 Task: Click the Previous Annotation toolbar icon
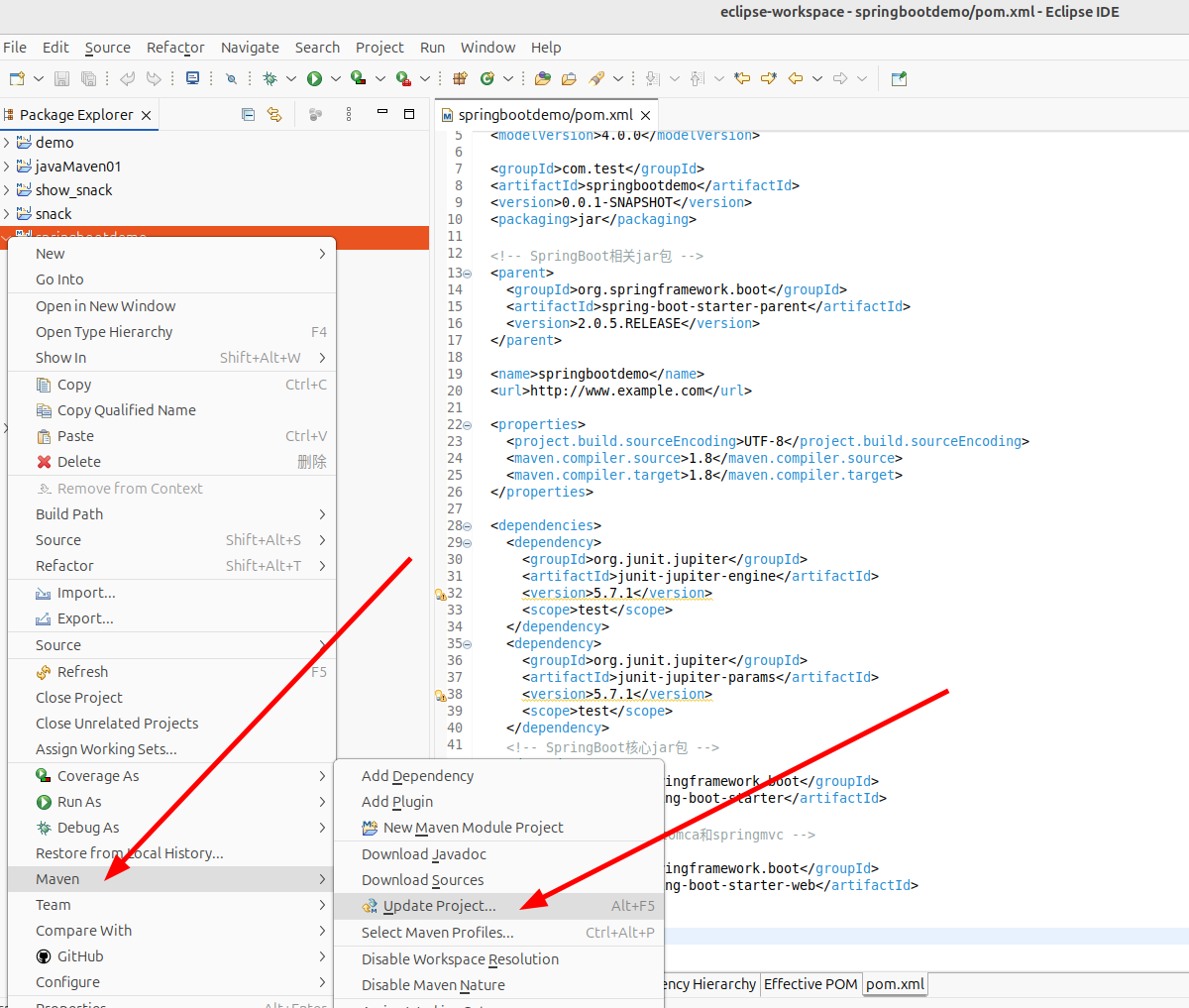[697, 78]
